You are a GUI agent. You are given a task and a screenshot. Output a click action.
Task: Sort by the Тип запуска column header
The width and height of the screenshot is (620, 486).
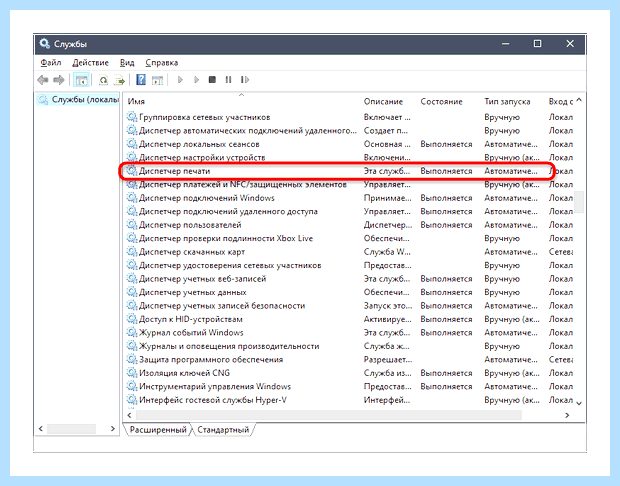507,102
